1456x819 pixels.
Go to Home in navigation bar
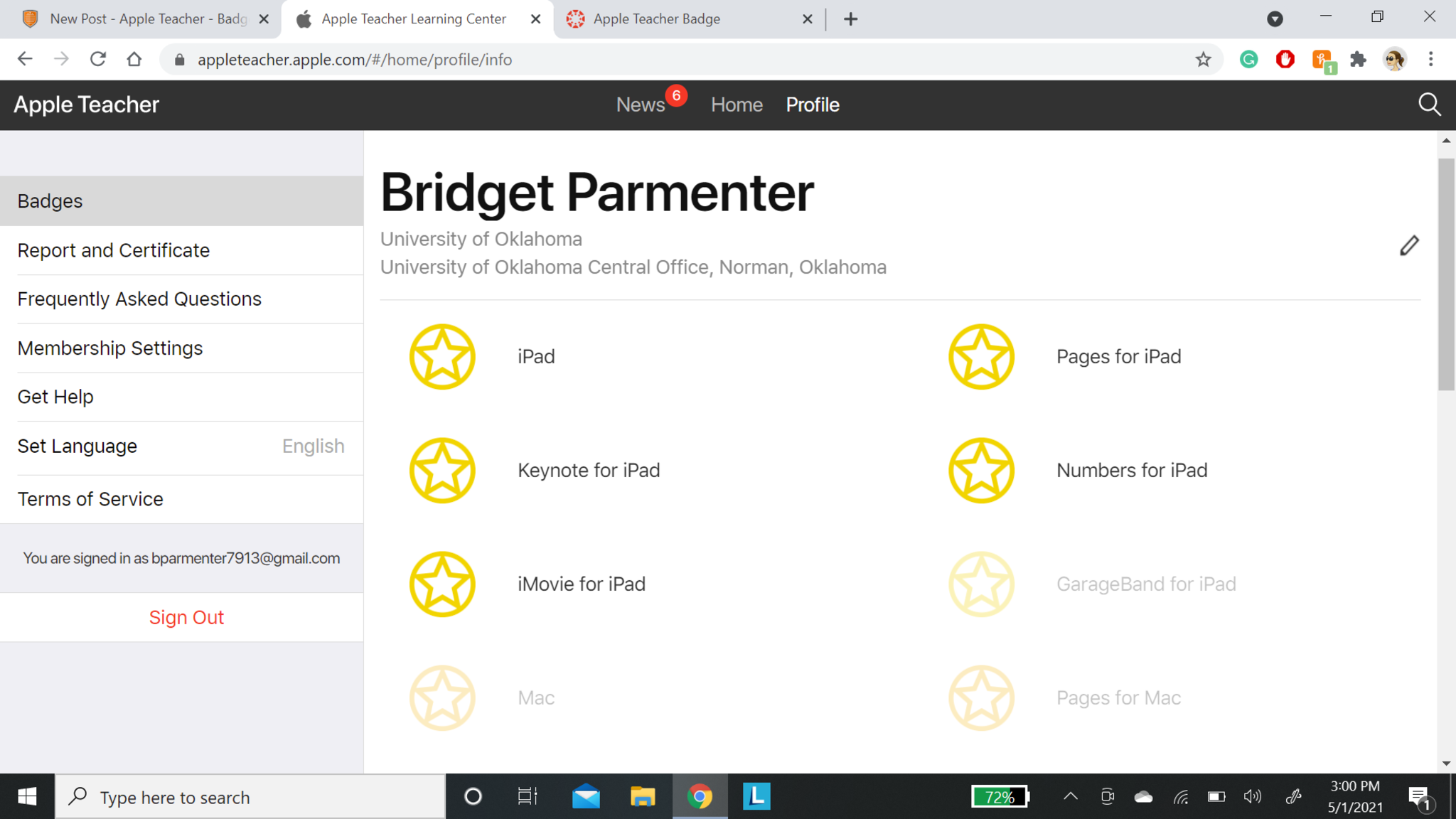click(x=737, y=105)
